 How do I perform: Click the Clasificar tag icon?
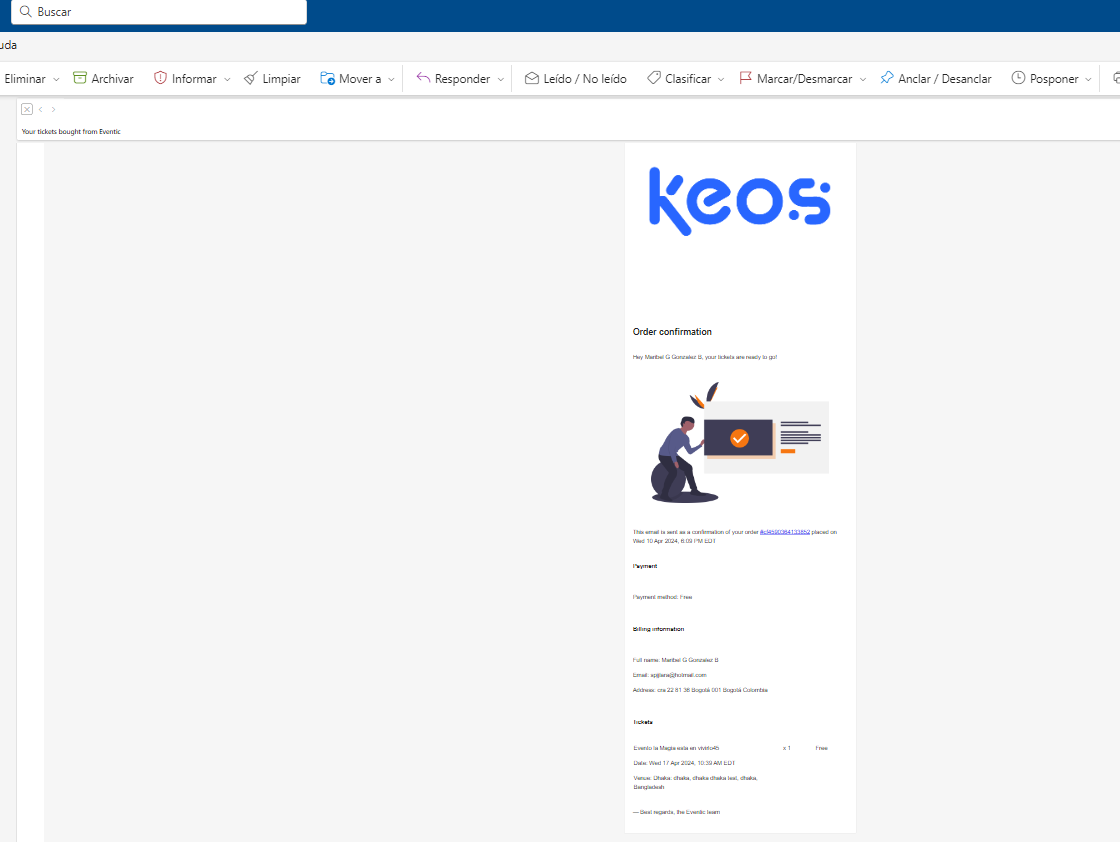coord(653,78)
